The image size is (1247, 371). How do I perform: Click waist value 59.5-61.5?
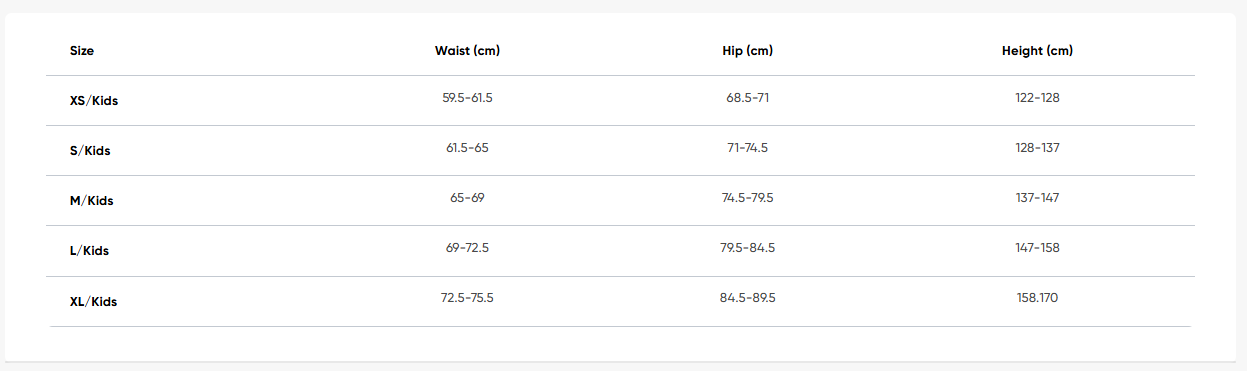coord(467,98)
